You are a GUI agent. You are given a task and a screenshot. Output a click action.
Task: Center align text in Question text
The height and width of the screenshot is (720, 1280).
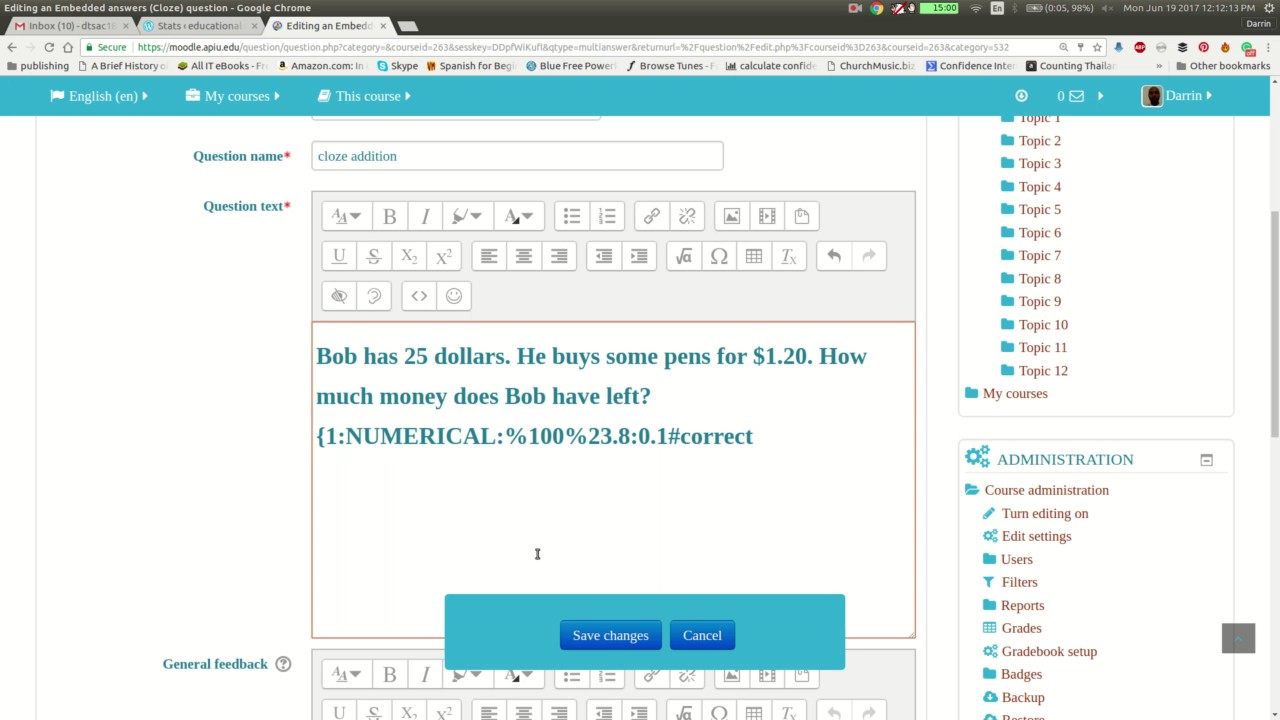click(x=524, y=256)
